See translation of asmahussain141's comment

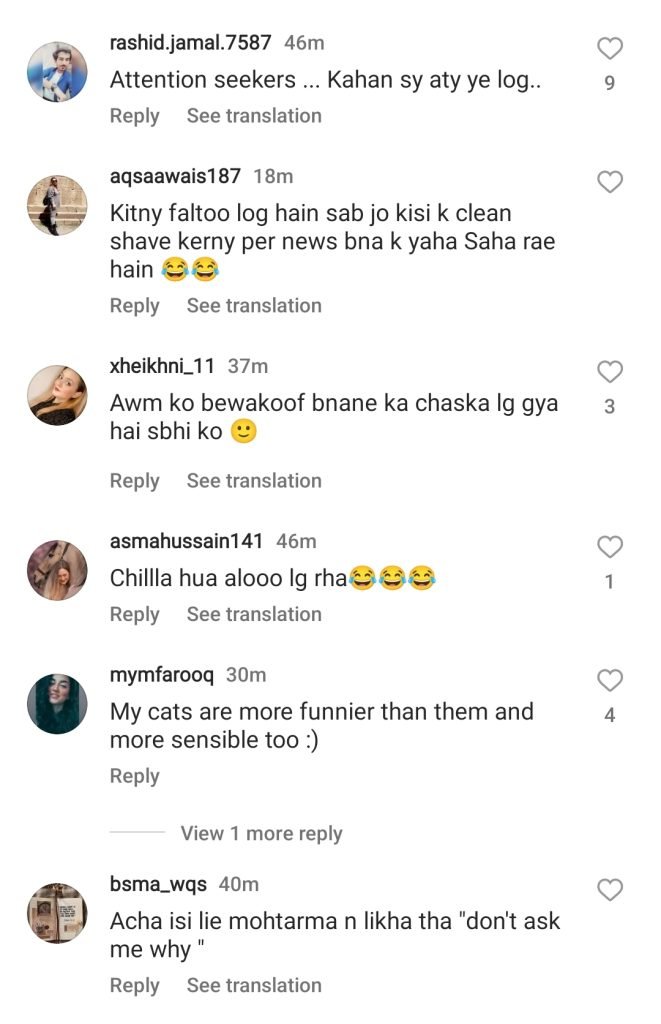[x=254, y=615]
